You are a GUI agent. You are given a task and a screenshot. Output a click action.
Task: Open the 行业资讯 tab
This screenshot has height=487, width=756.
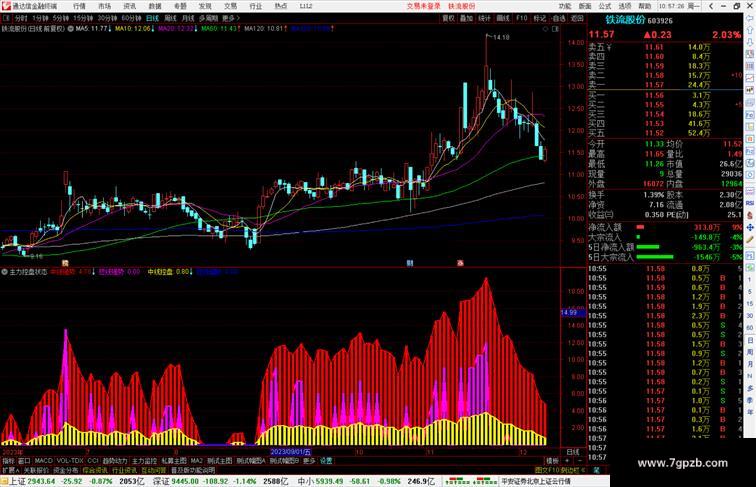[124, 470]
